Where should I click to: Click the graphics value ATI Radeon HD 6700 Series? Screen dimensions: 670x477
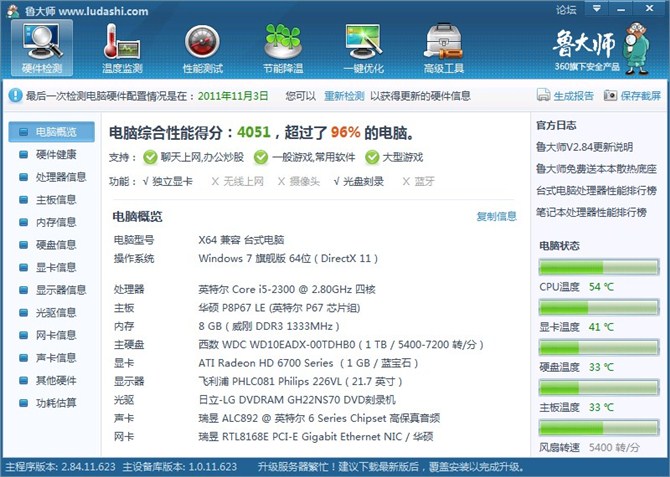(x=308, y=363)
